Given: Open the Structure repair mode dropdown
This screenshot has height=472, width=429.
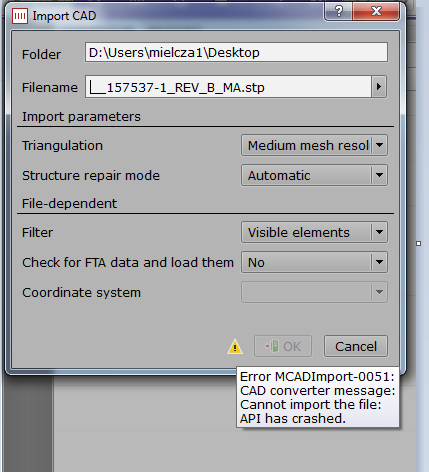Looking at the screenshot, I should click(x=314, y=175).
